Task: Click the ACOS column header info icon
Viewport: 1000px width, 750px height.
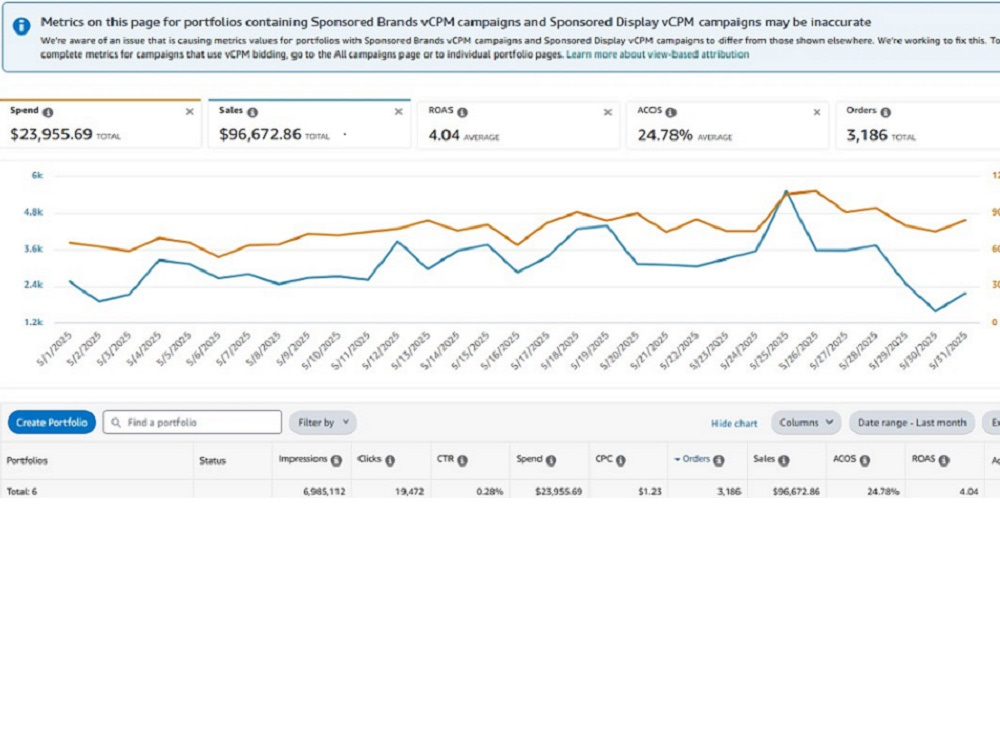Action: 865,460
